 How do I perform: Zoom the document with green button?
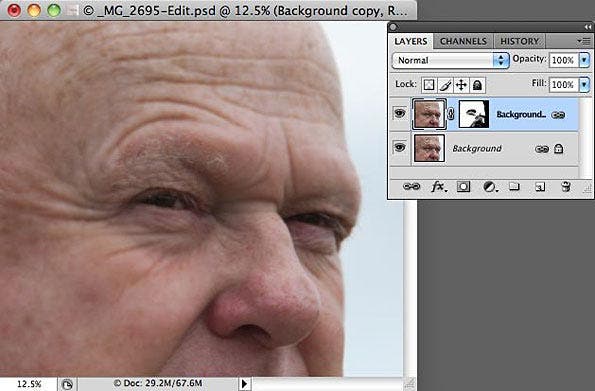pos(54,10)
